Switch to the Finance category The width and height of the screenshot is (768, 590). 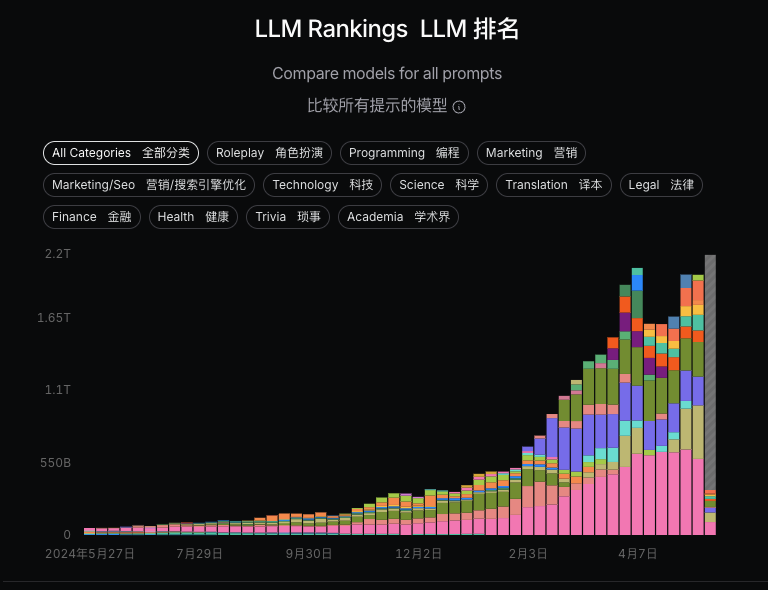coord(92,217)
